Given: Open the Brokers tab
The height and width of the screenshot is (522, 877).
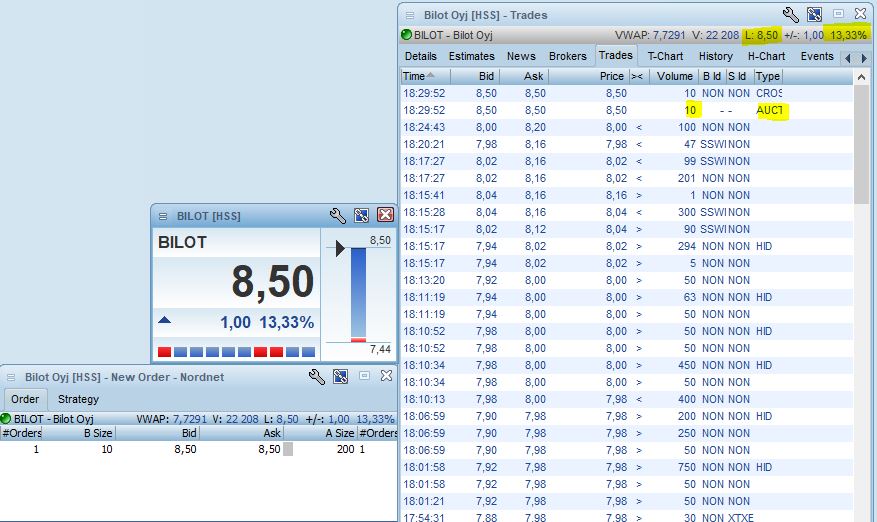Looking at the screenshot, I should click(x=568, y=57).
